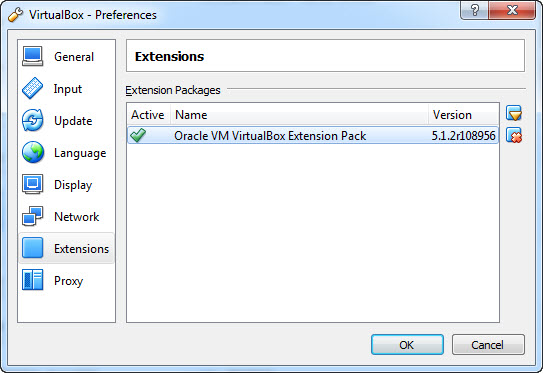
Task: Open help with question mark button
Action: 474,10
